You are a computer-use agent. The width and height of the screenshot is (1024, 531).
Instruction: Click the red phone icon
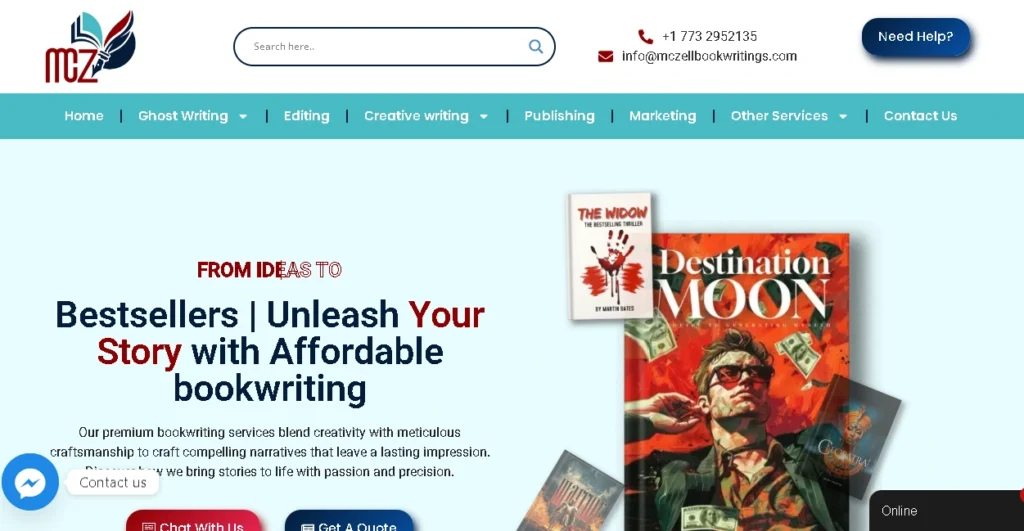[x=645, y=37]
